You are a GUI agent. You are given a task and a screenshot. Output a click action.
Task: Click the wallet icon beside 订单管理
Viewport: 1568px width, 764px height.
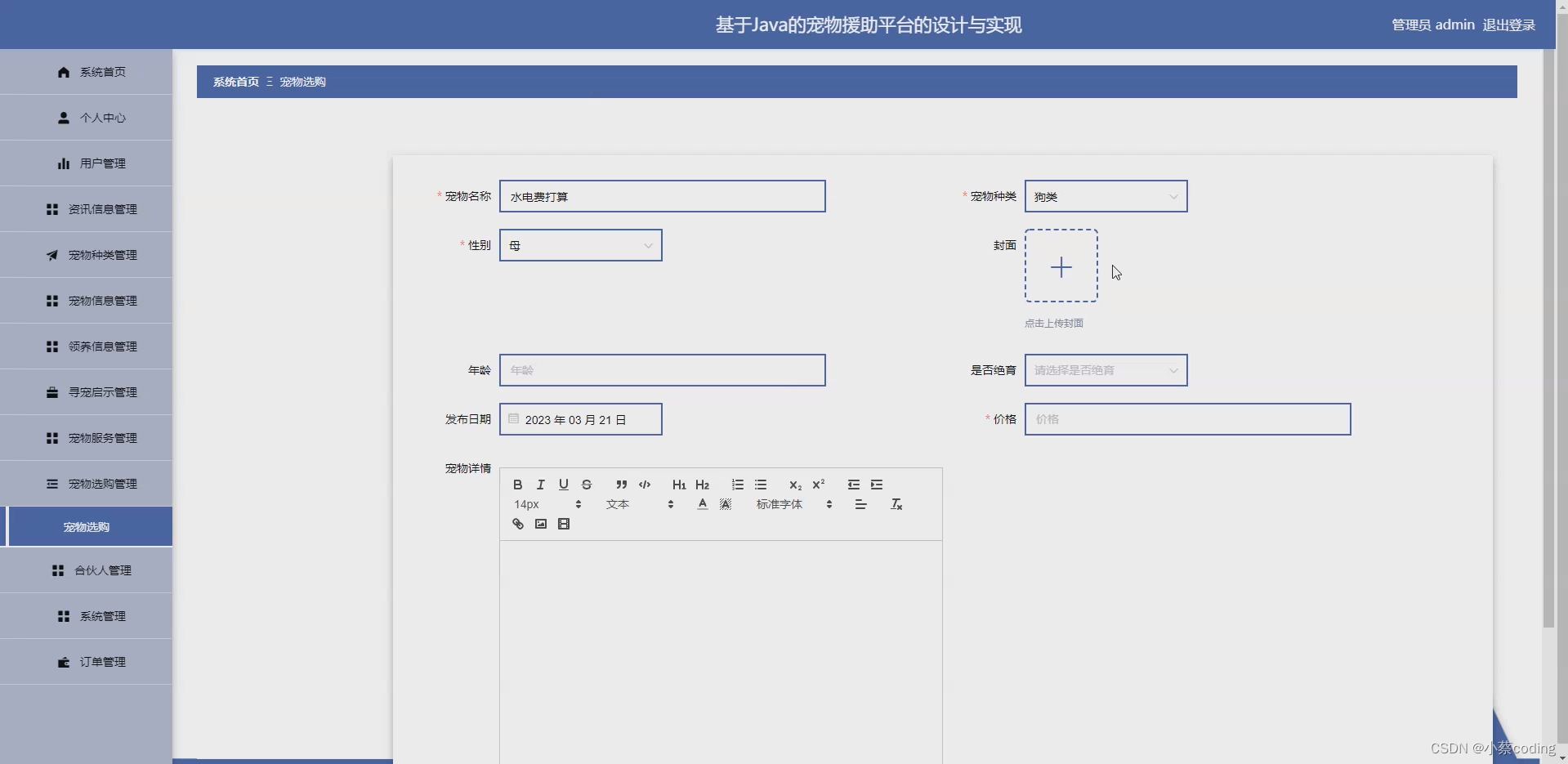click(x=64, y=662)
